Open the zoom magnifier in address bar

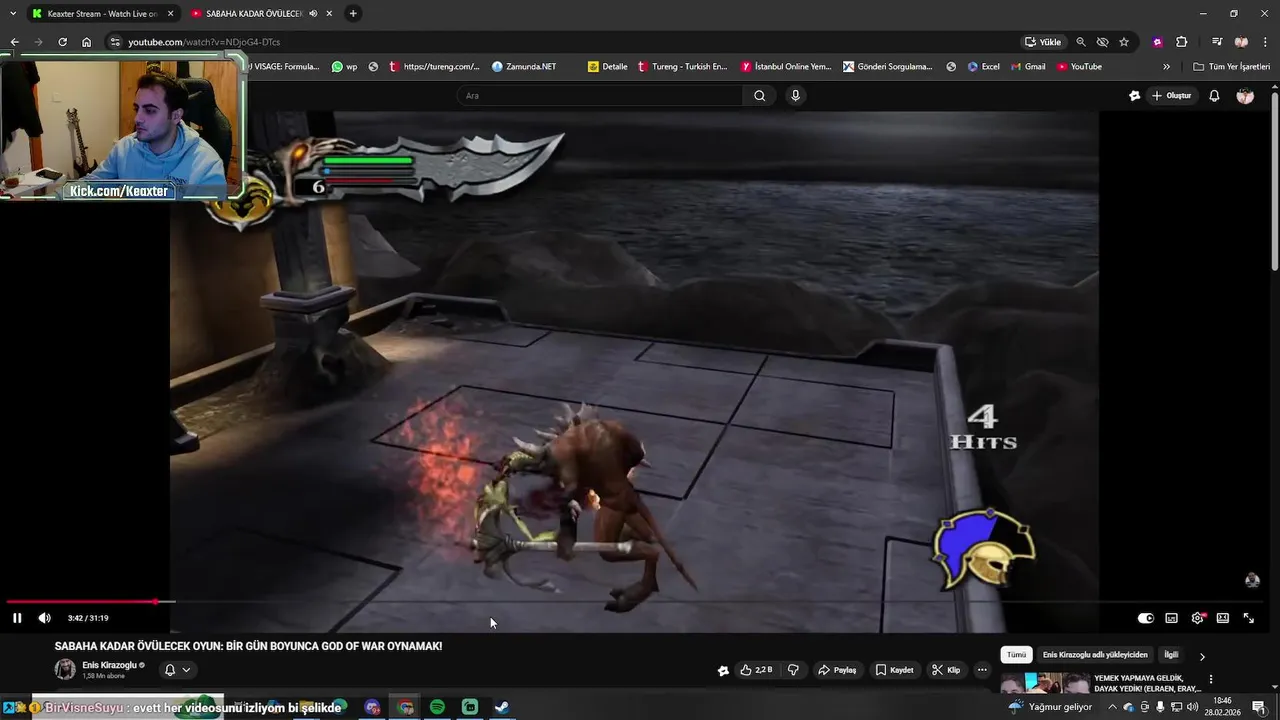click(x=1081, y=42)
